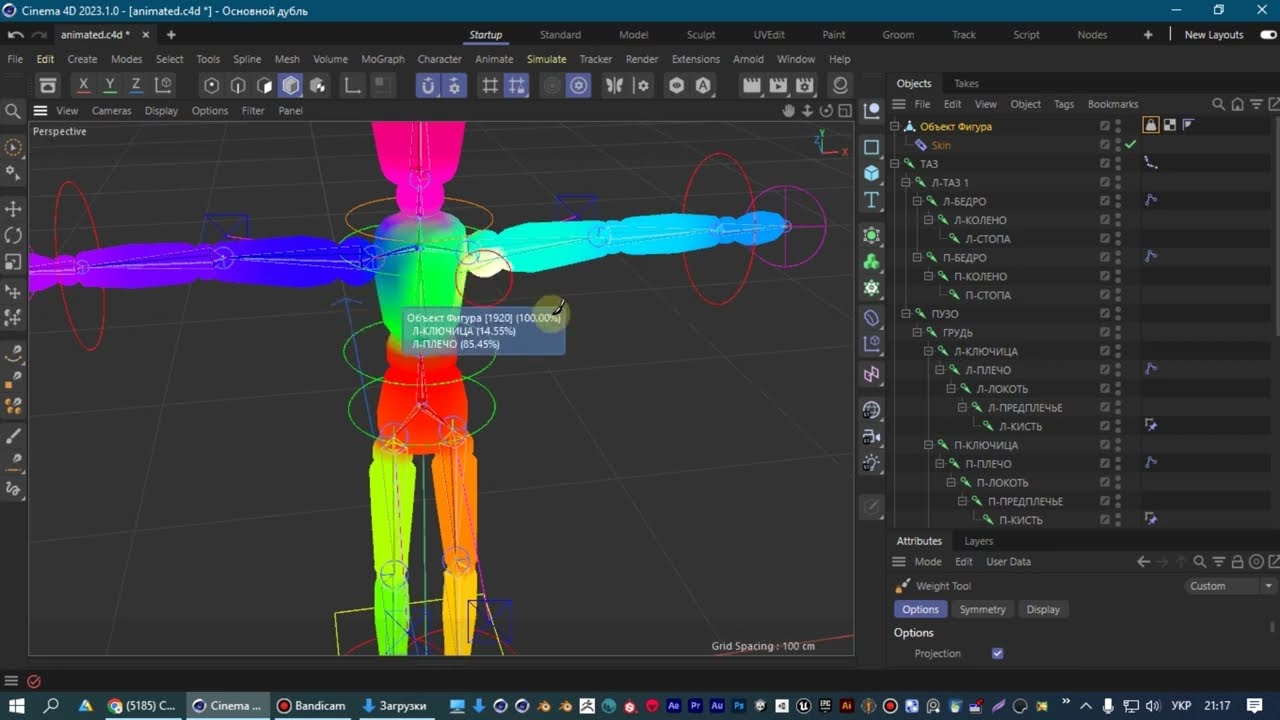Click the Text spline tool icon

point(871,200)
